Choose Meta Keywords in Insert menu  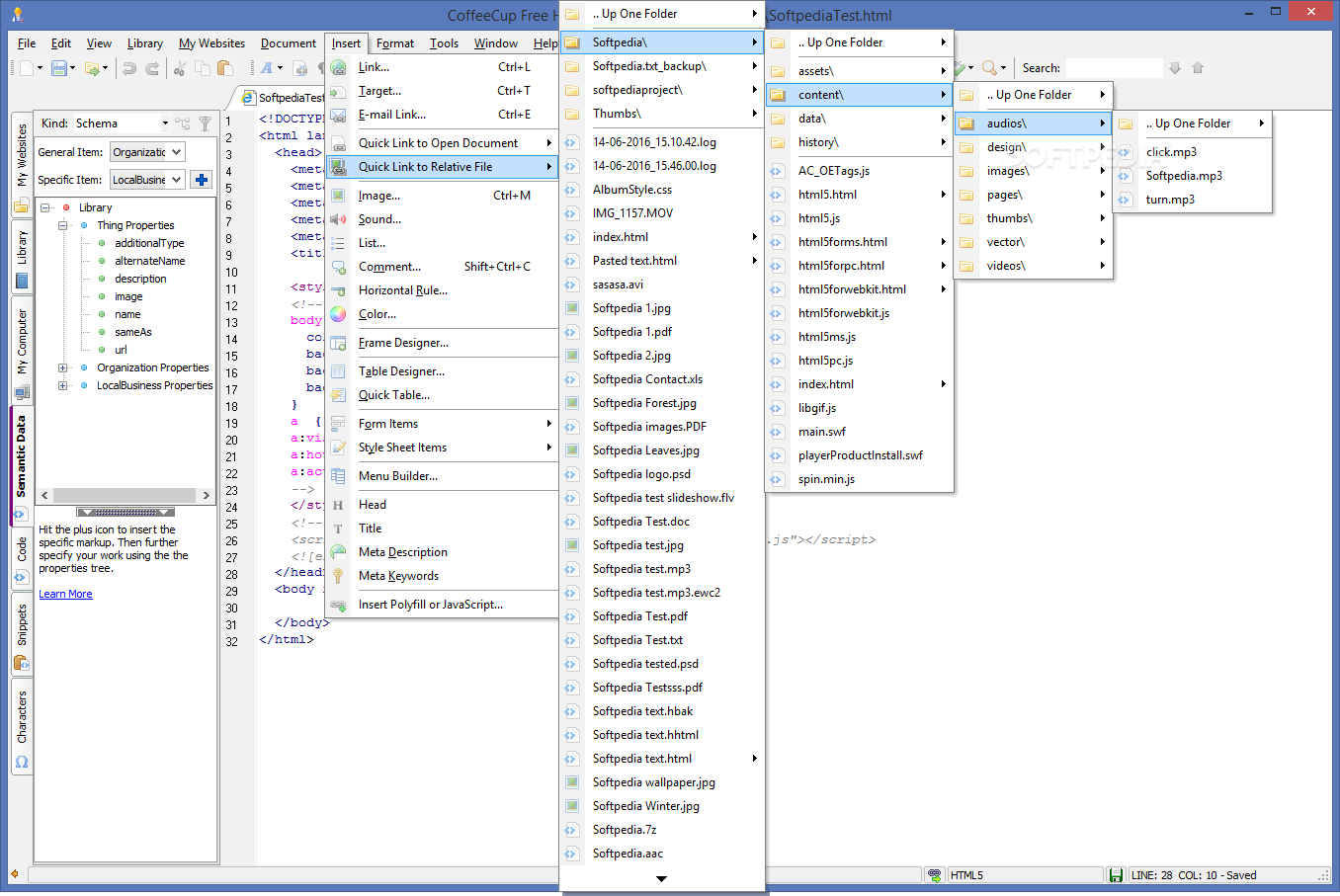point(442,576)
